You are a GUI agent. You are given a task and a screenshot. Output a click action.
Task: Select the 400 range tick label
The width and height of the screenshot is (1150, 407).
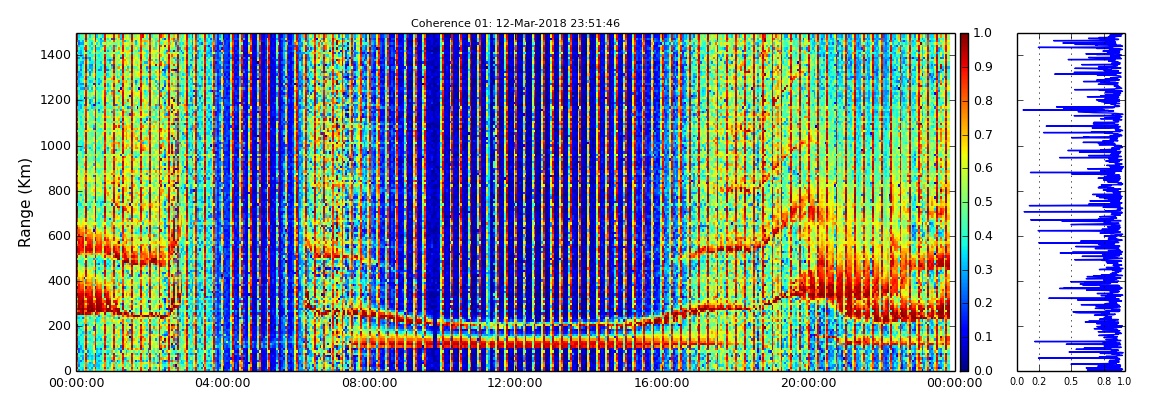[x=59, y=280]
